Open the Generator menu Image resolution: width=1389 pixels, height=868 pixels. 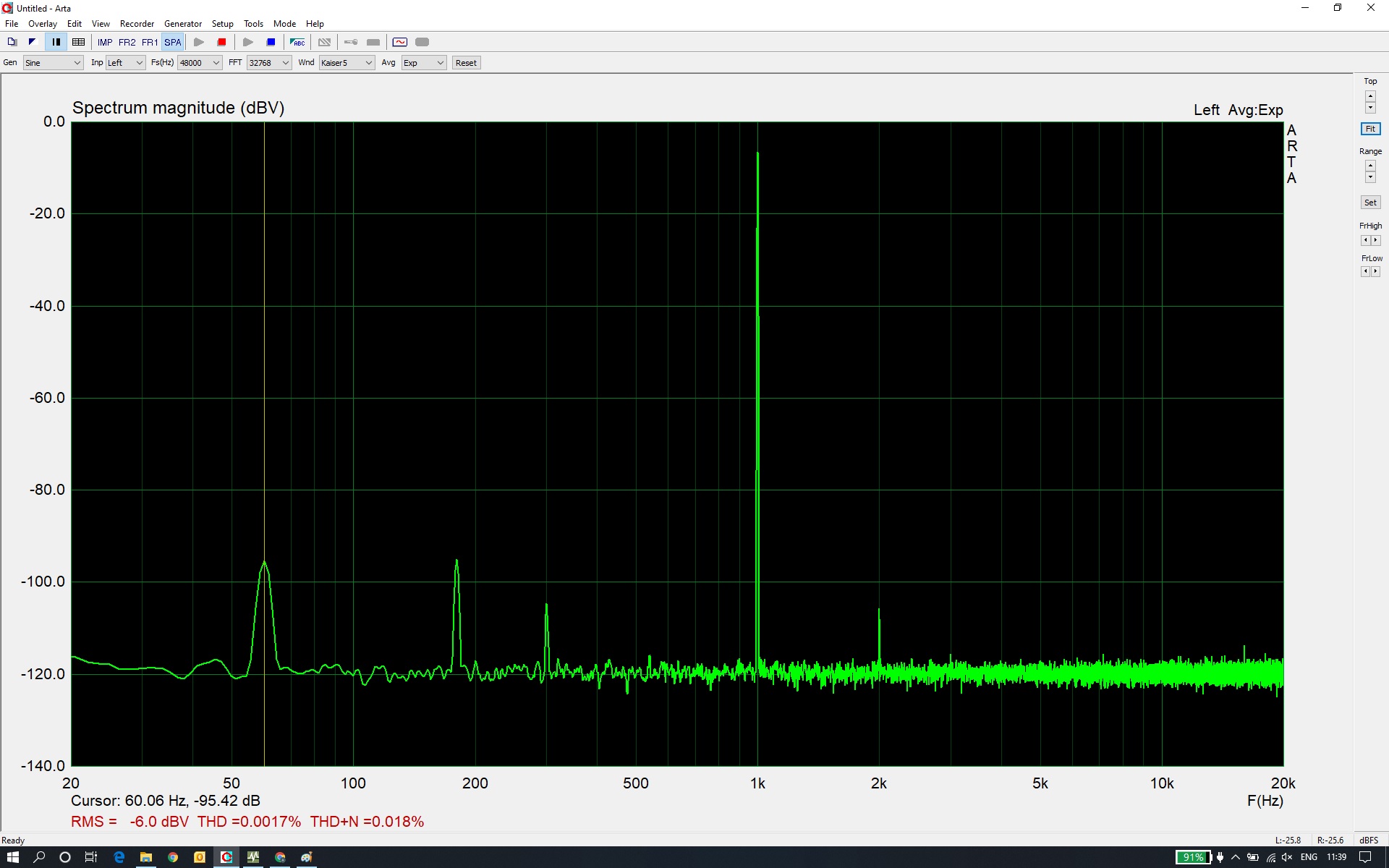[x=183, y=24]
